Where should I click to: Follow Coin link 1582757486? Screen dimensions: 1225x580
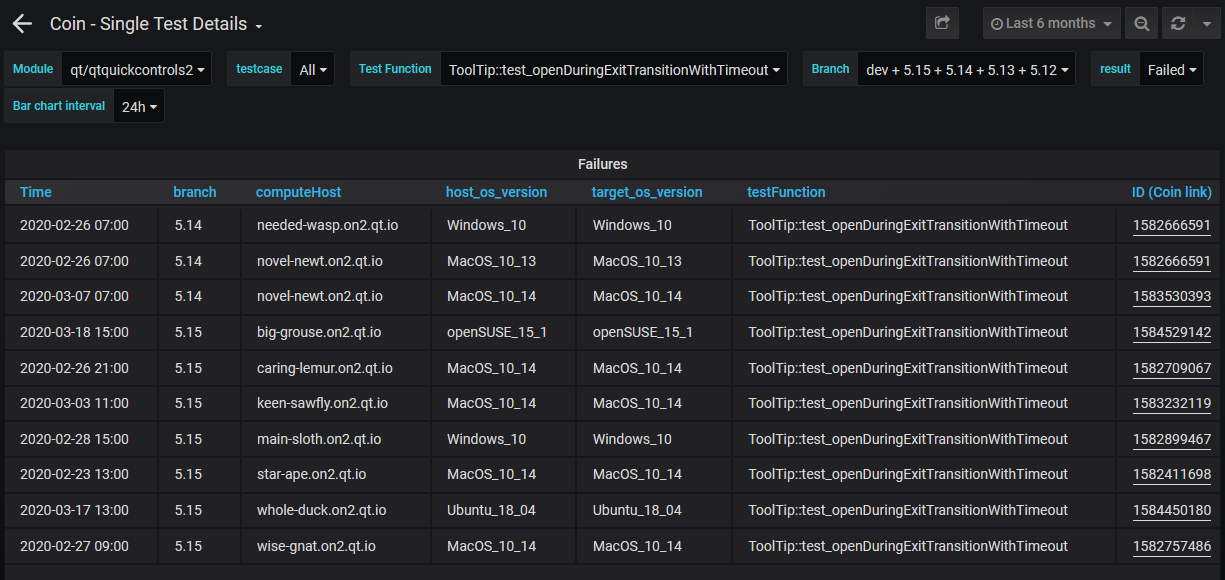point(1171,547)
